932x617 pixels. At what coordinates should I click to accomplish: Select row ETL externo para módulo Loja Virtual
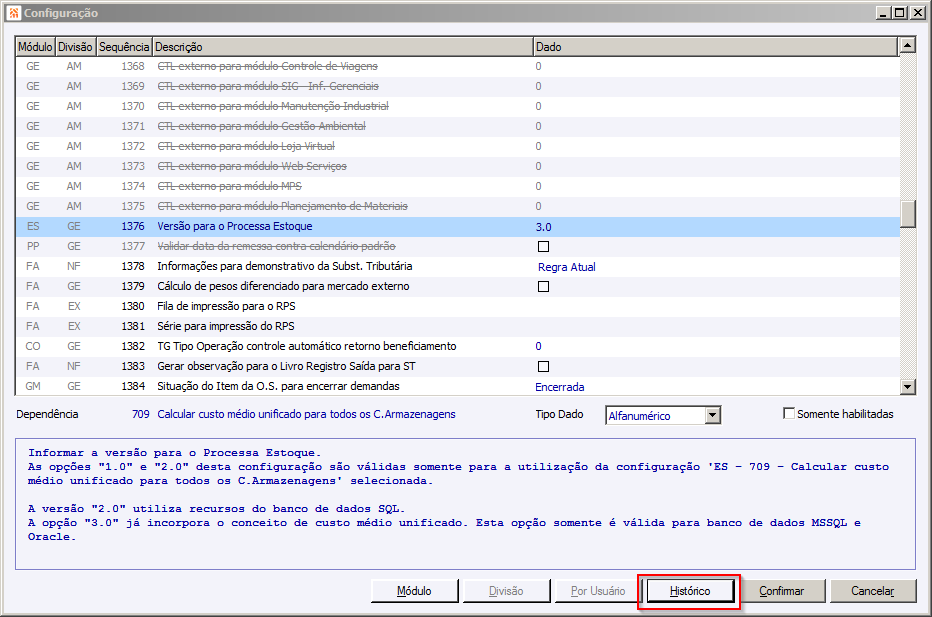coord(457,146)
